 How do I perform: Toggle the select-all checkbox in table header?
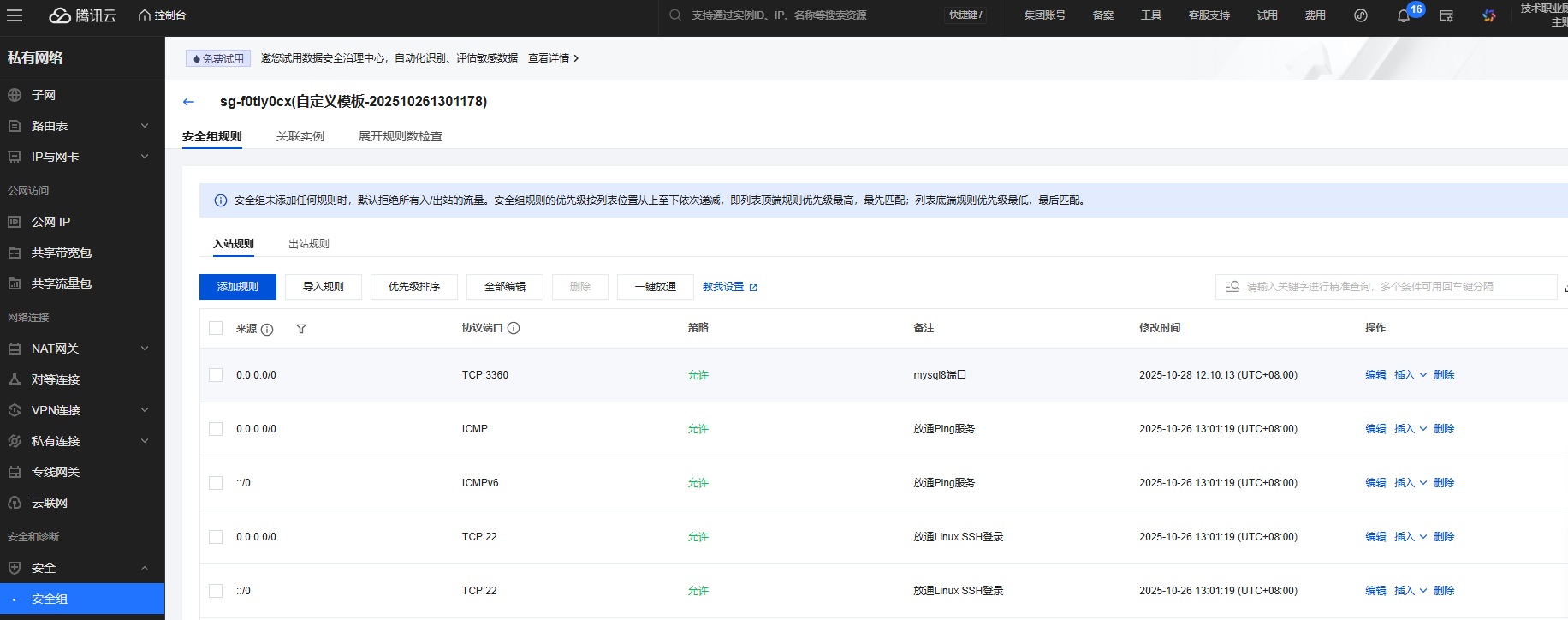pos(216,328)
